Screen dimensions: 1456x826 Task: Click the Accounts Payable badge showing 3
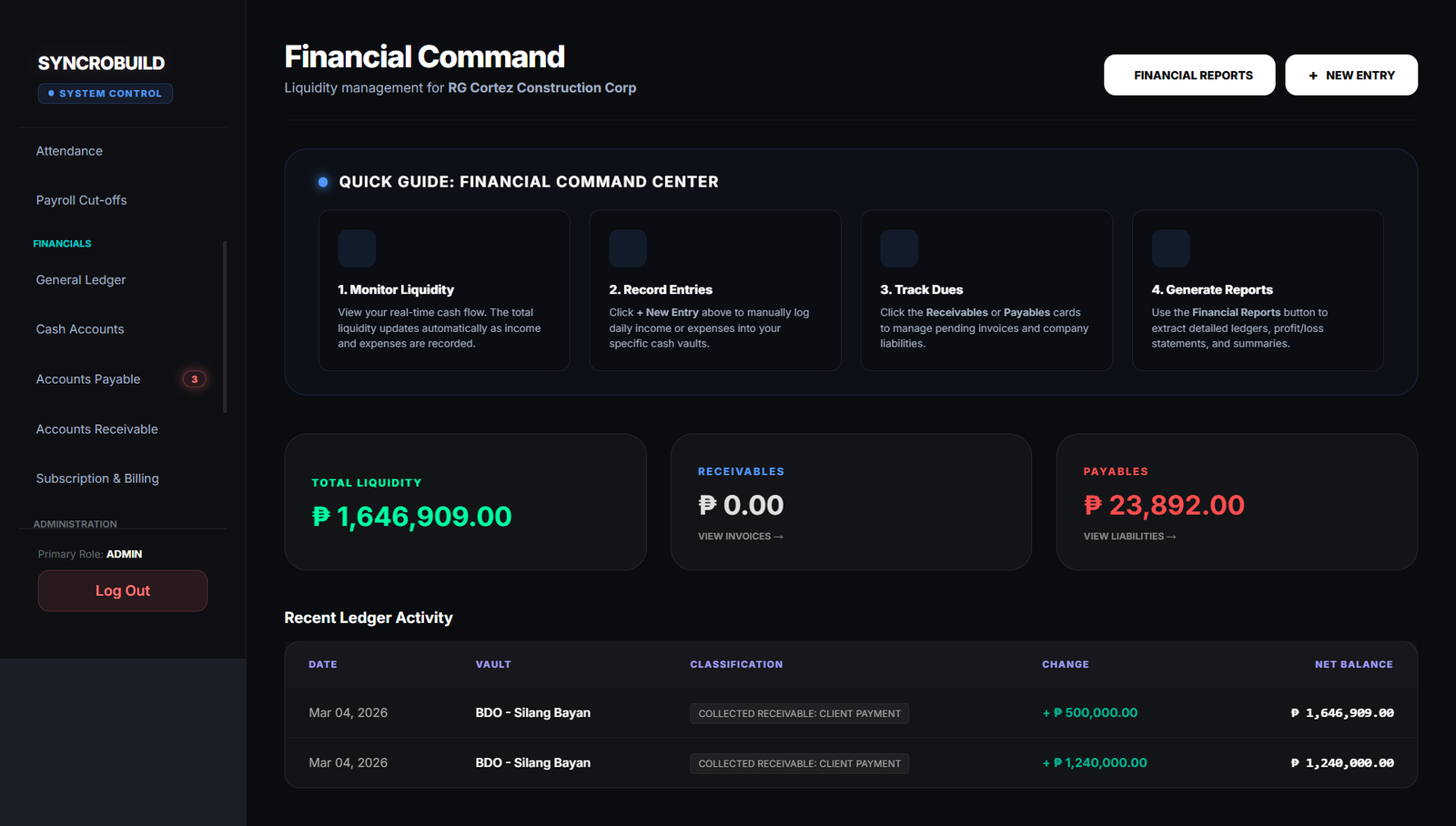coord(194,379)
